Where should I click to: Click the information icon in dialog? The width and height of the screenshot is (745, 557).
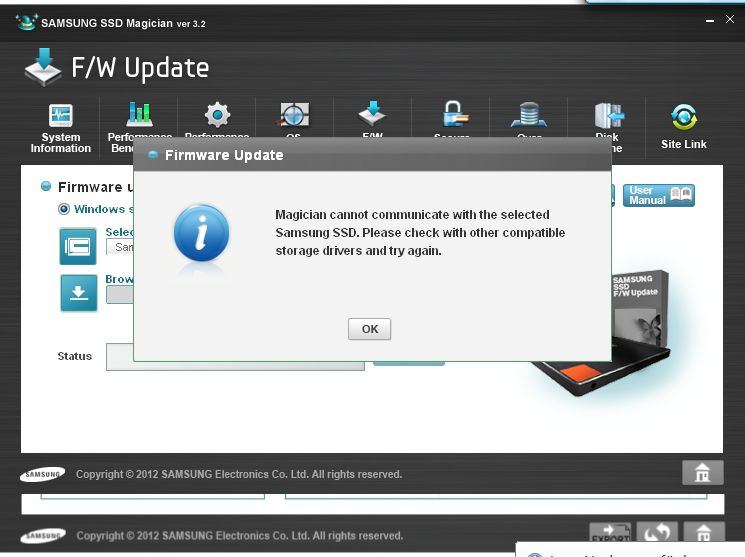pos(201,233)
